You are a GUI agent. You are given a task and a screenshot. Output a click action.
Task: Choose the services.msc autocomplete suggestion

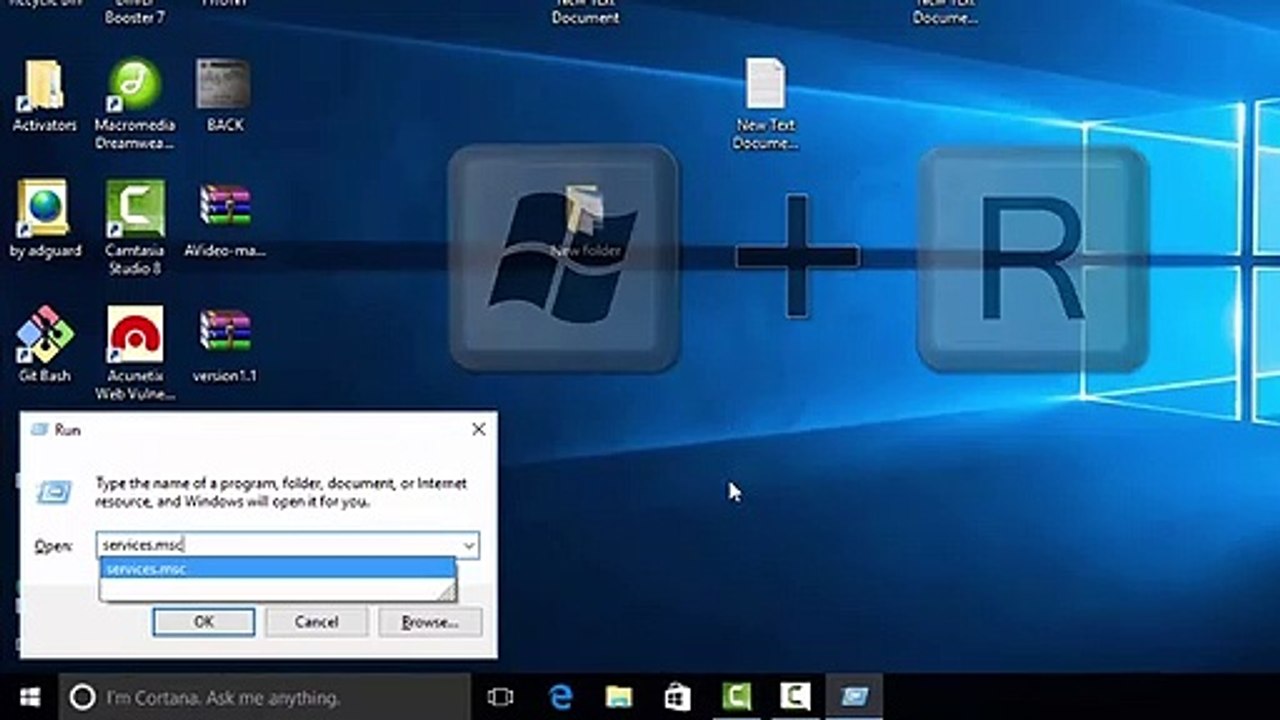click(277, 569)
